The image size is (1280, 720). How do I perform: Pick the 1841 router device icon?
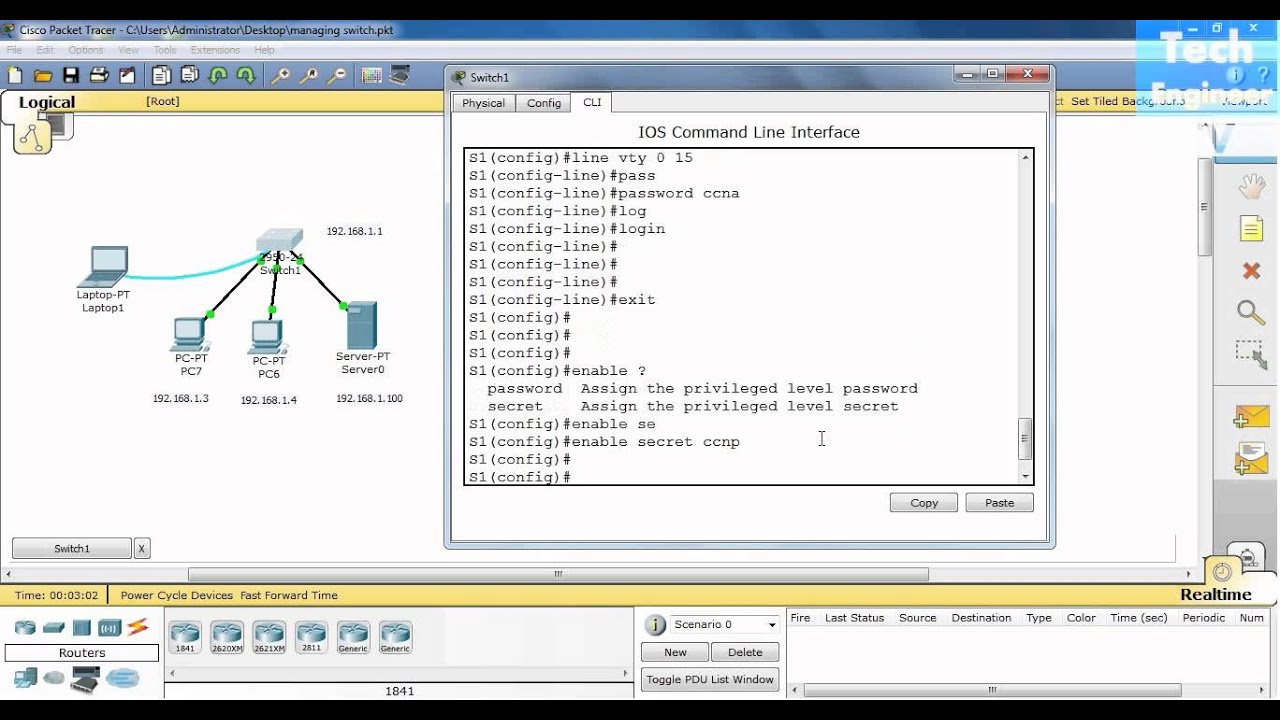click(185, 637)
